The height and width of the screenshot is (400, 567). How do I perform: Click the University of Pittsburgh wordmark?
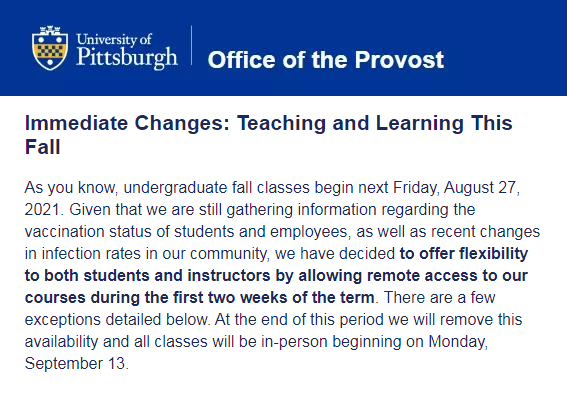127,50
